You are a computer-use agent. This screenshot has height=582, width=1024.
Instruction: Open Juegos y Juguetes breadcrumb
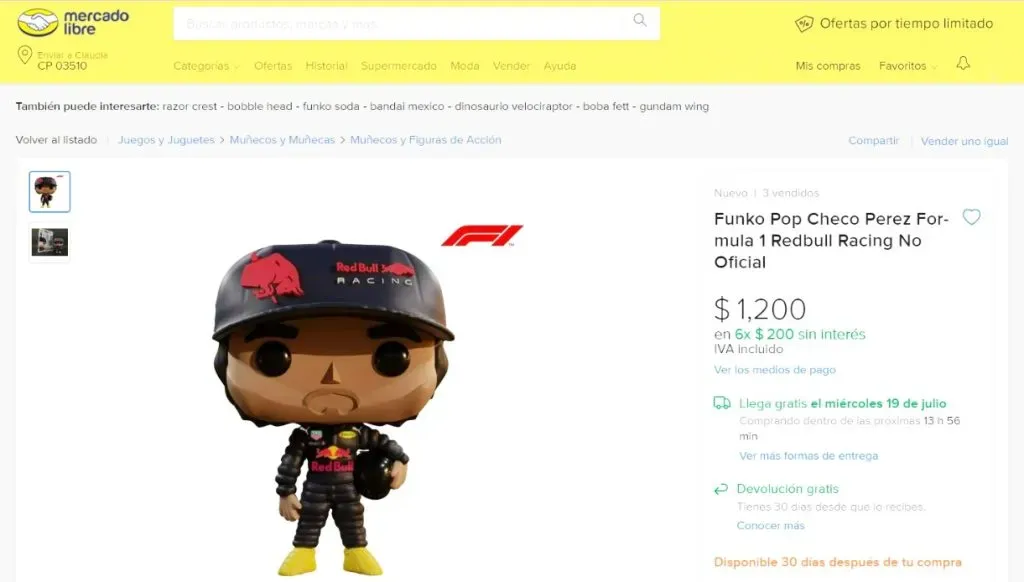[x=166, y=140]
